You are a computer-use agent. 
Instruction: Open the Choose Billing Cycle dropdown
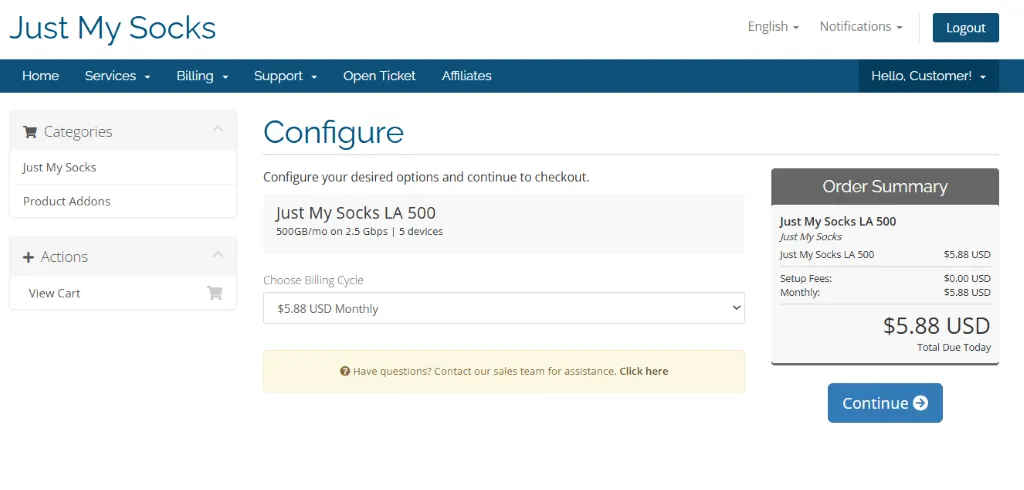[x=504, y=308]
